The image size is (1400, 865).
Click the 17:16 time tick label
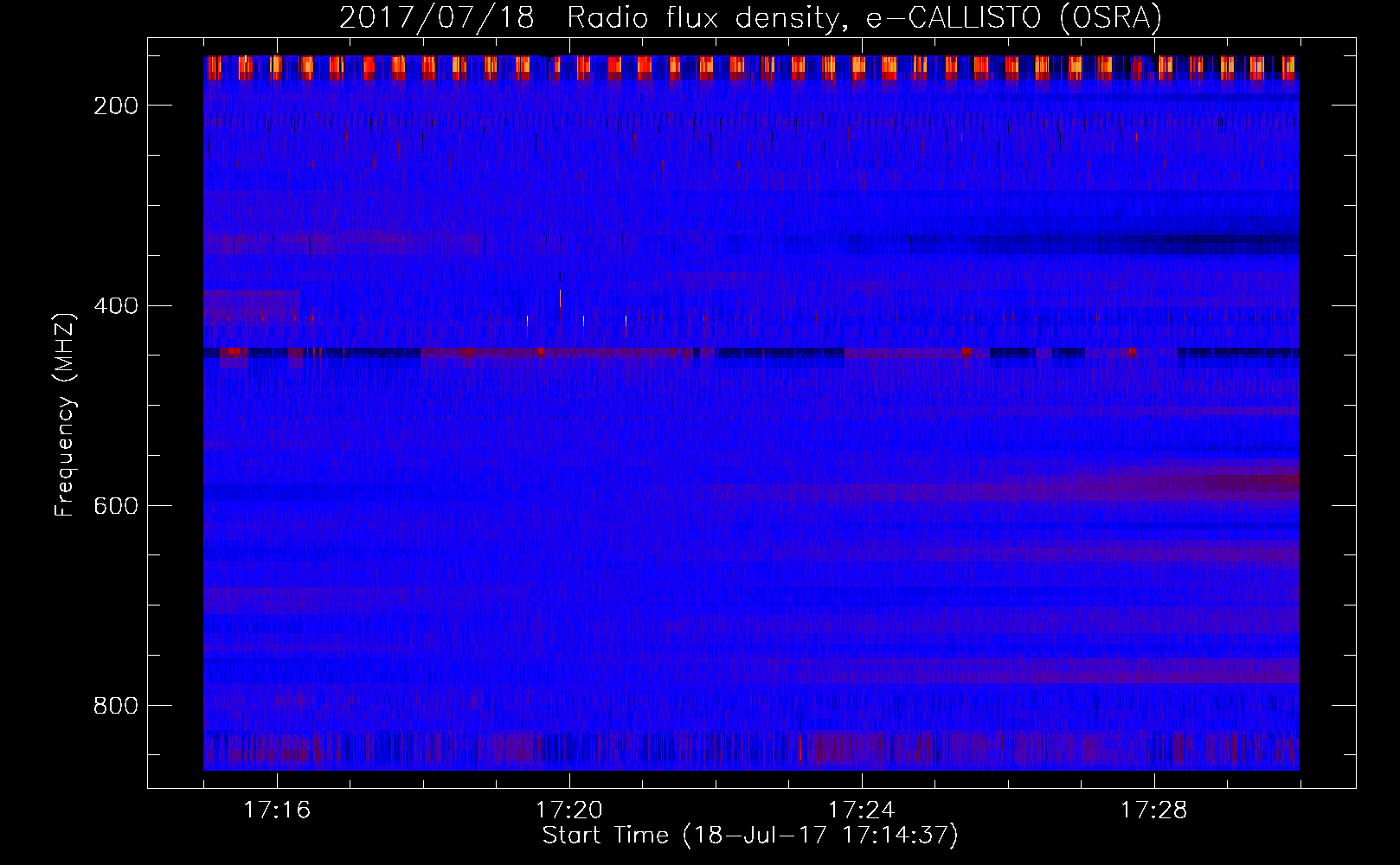[x=277, y=811]
